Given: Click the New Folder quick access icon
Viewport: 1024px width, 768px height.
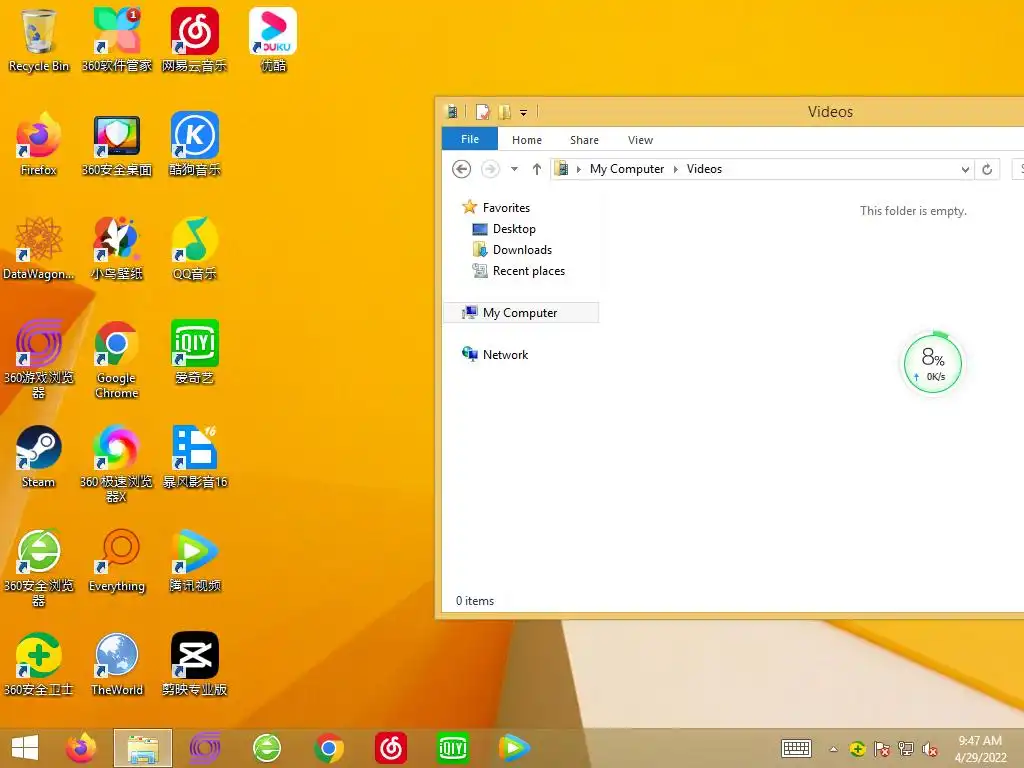Looking at the screenshot, I should [504, 112].
